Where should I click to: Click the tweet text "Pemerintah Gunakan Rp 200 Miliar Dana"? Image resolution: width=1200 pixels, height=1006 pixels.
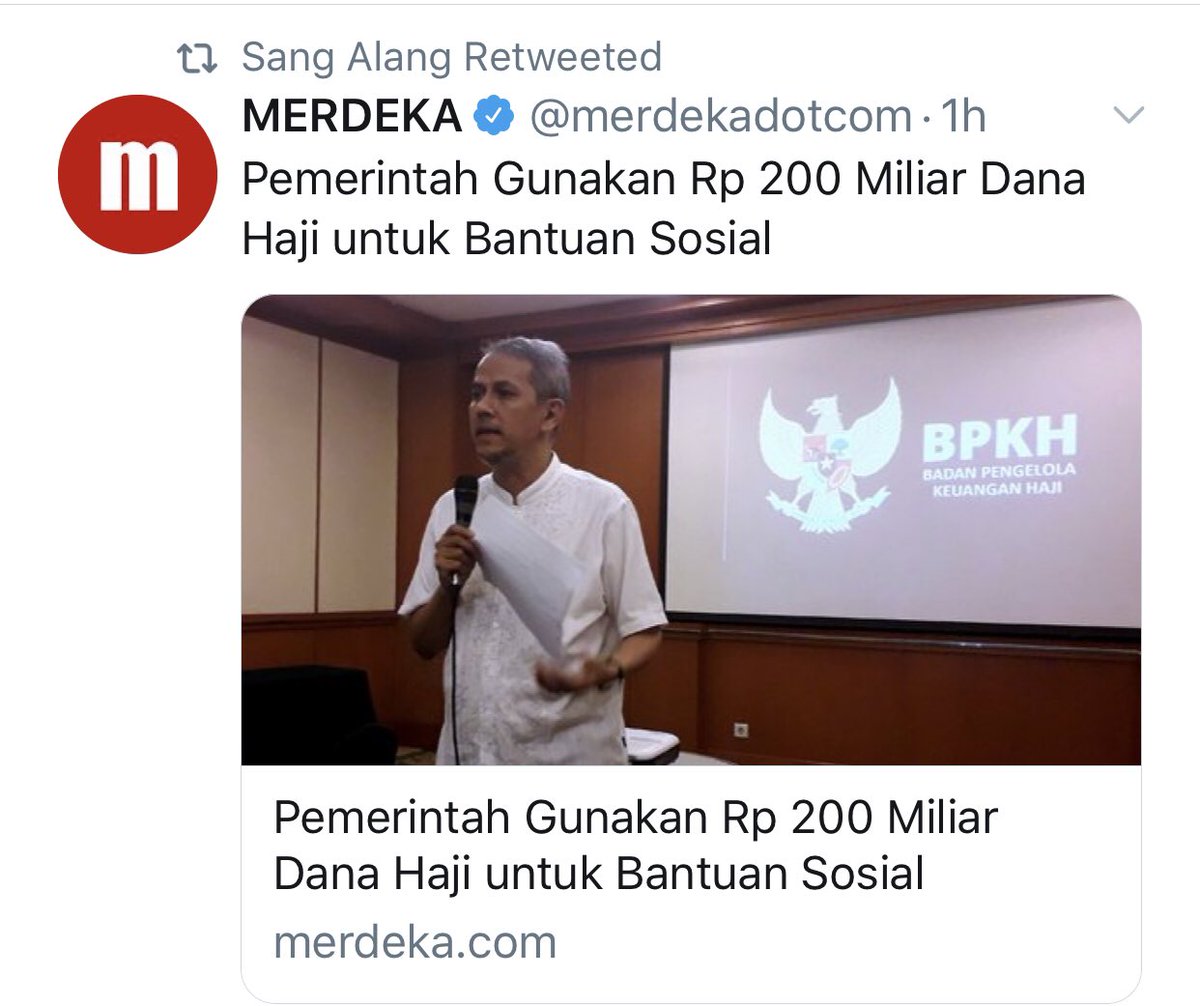click(x=664, y=180)
